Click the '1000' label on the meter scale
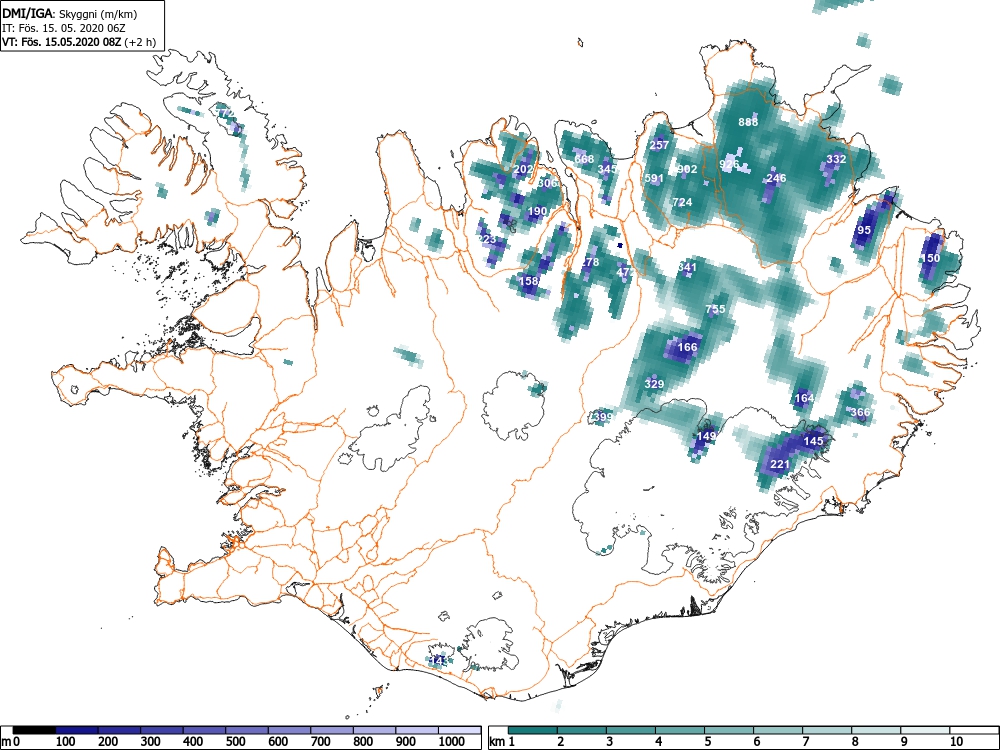Viewport: 1000px width, 750px height. [452, 742]
